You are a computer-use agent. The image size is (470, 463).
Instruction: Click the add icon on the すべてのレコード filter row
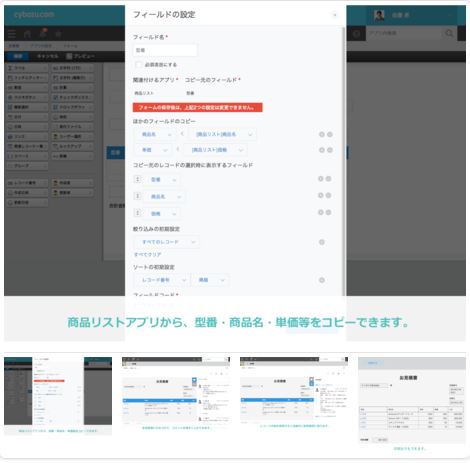(322, 242)
